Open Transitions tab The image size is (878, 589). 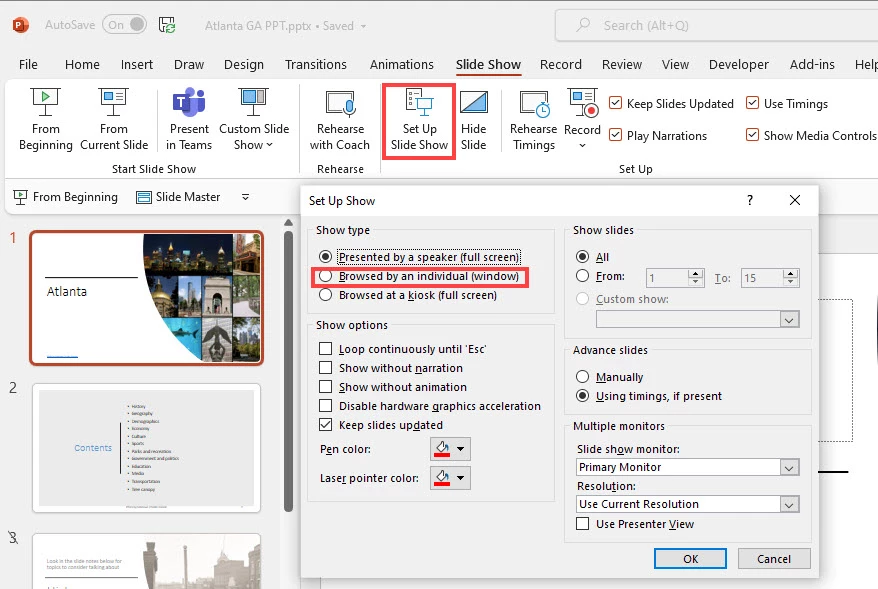[x=316, y=64]
